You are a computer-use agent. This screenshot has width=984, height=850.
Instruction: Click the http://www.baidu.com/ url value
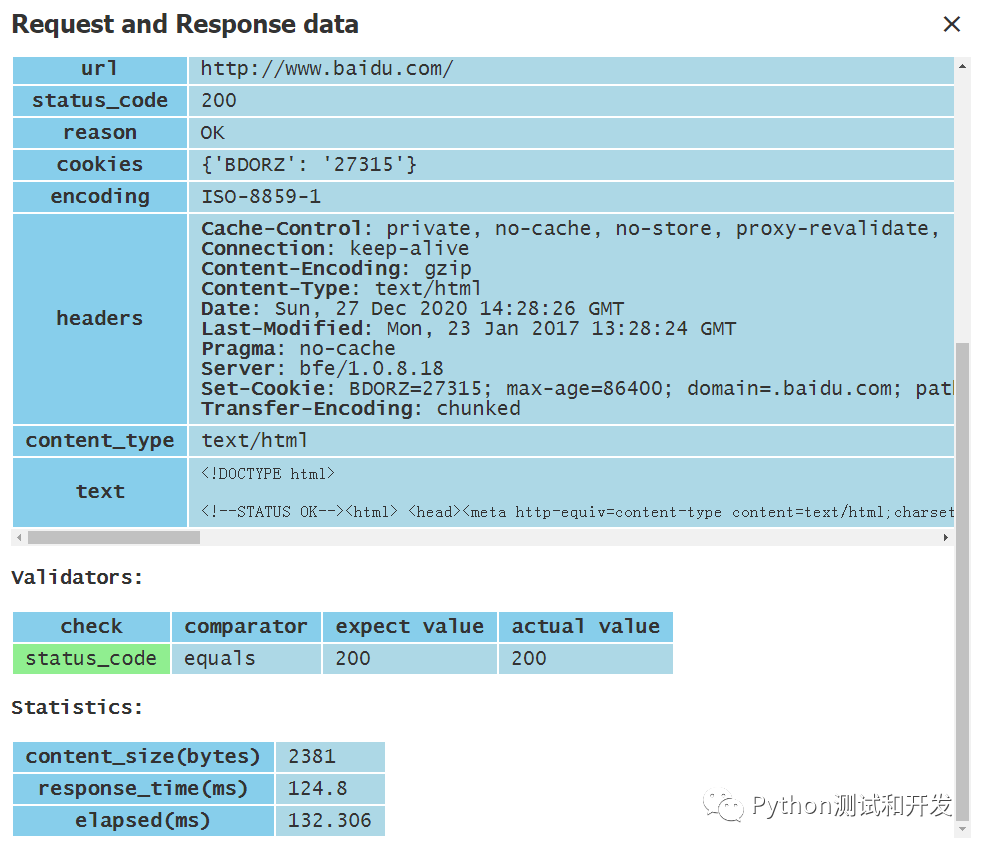327,69
